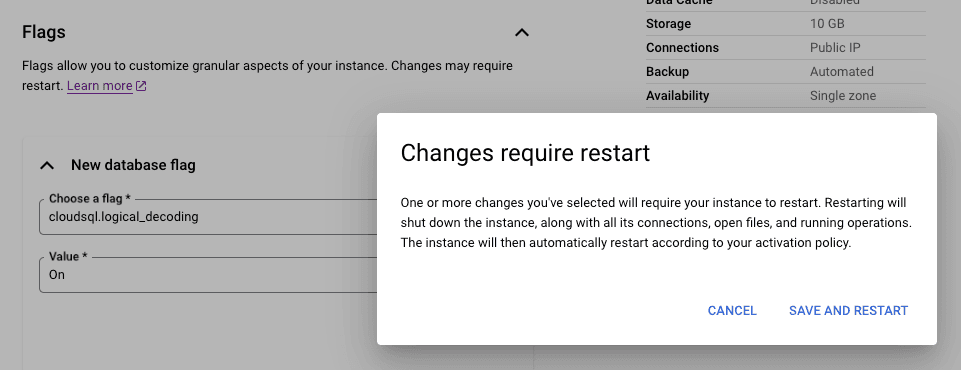
Task: Click the Backup Automated value
Action: (x=841, y=72)
